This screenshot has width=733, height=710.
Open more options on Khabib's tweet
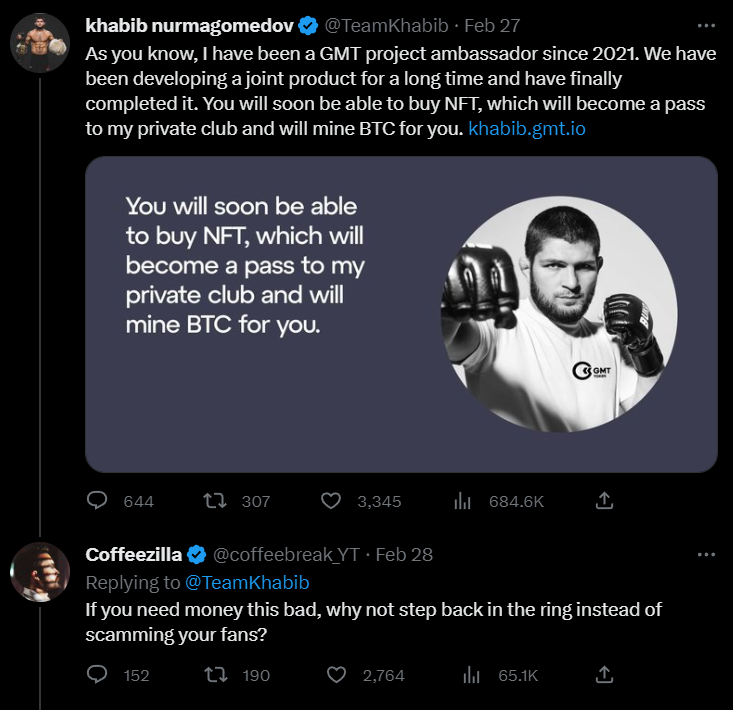706,23
